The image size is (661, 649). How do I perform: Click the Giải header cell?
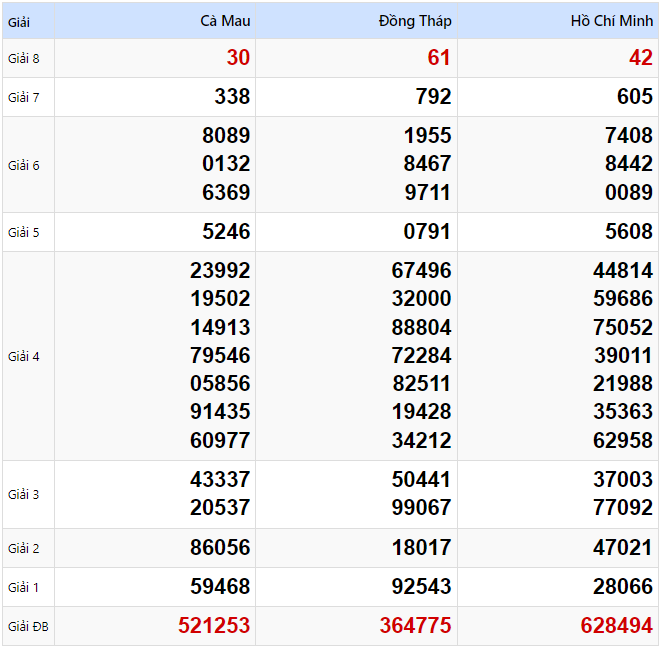coord(18,21)
